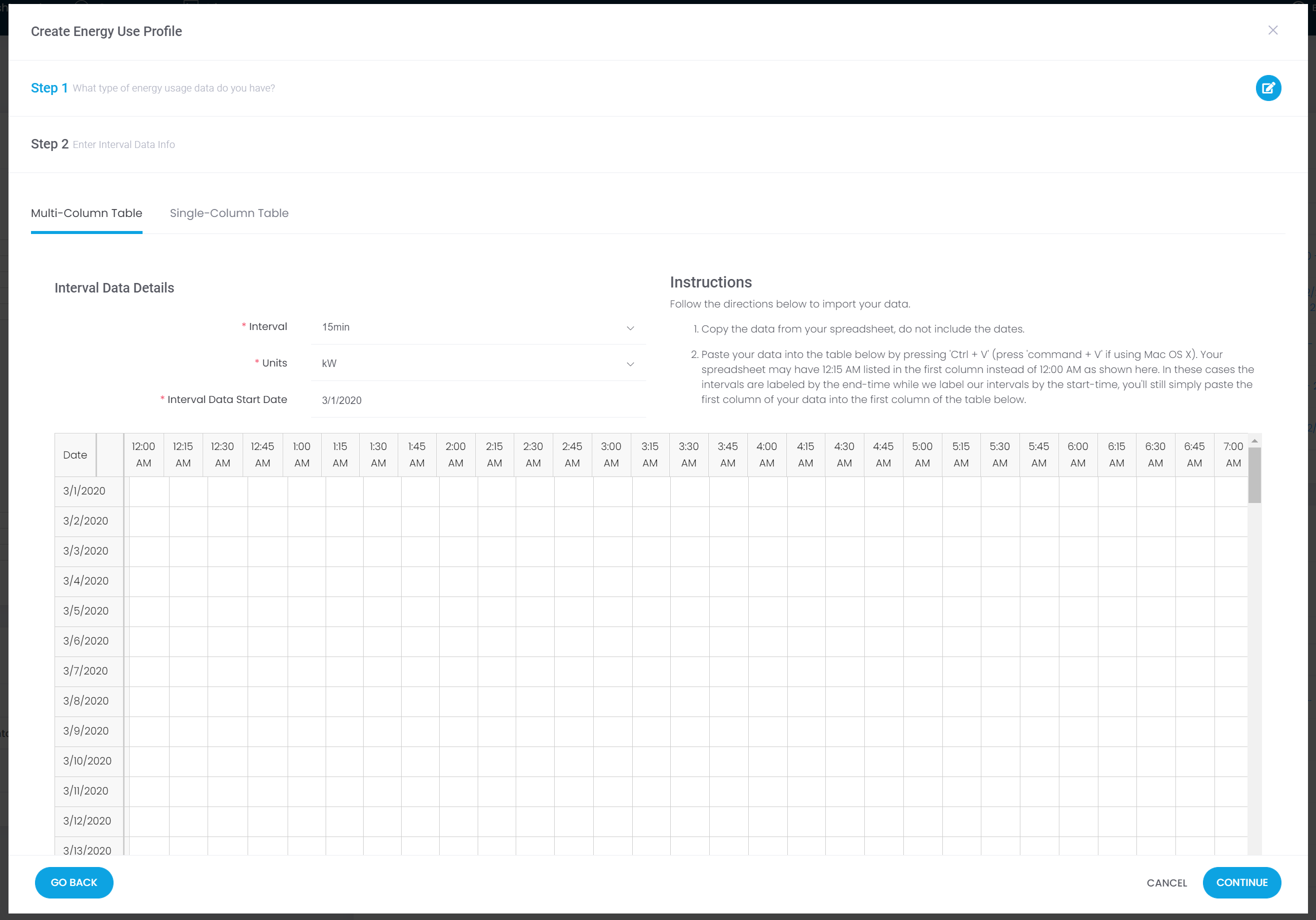The image size is (1316, 920).
Task: Click the 1:30 AM column header
Action: point(378,455)
